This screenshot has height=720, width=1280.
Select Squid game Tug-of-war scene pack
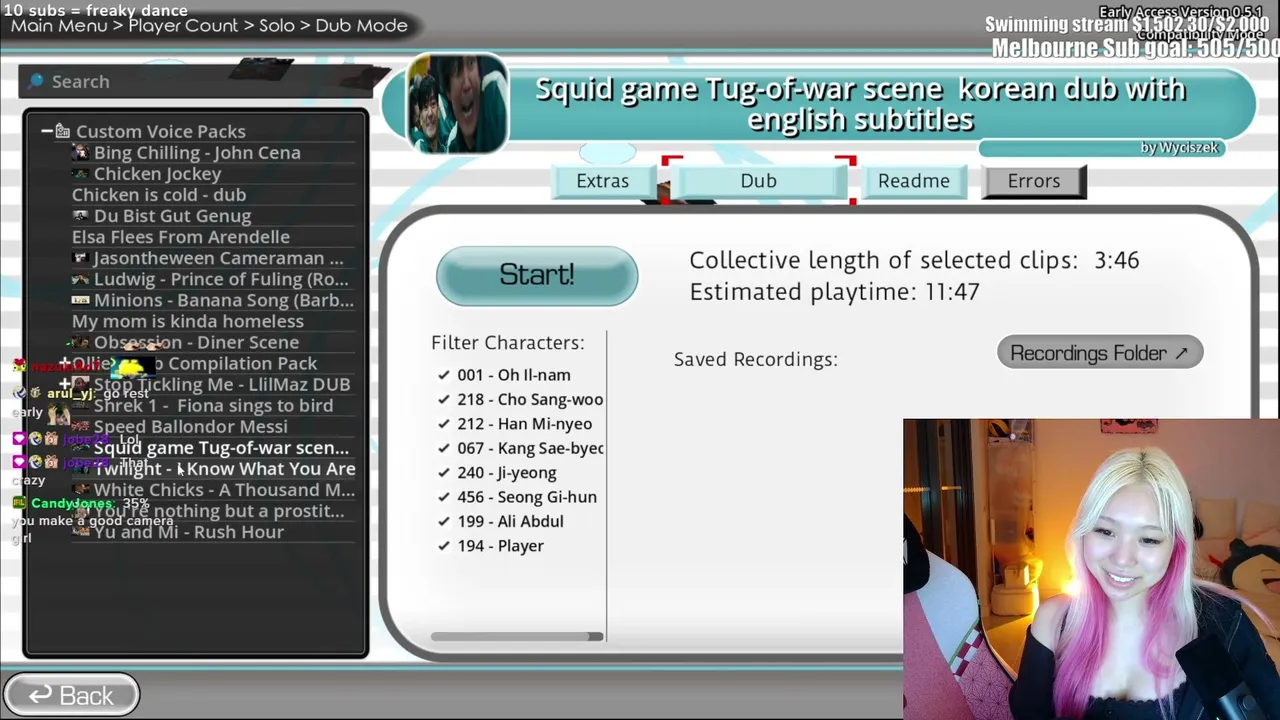click(221, 448)
